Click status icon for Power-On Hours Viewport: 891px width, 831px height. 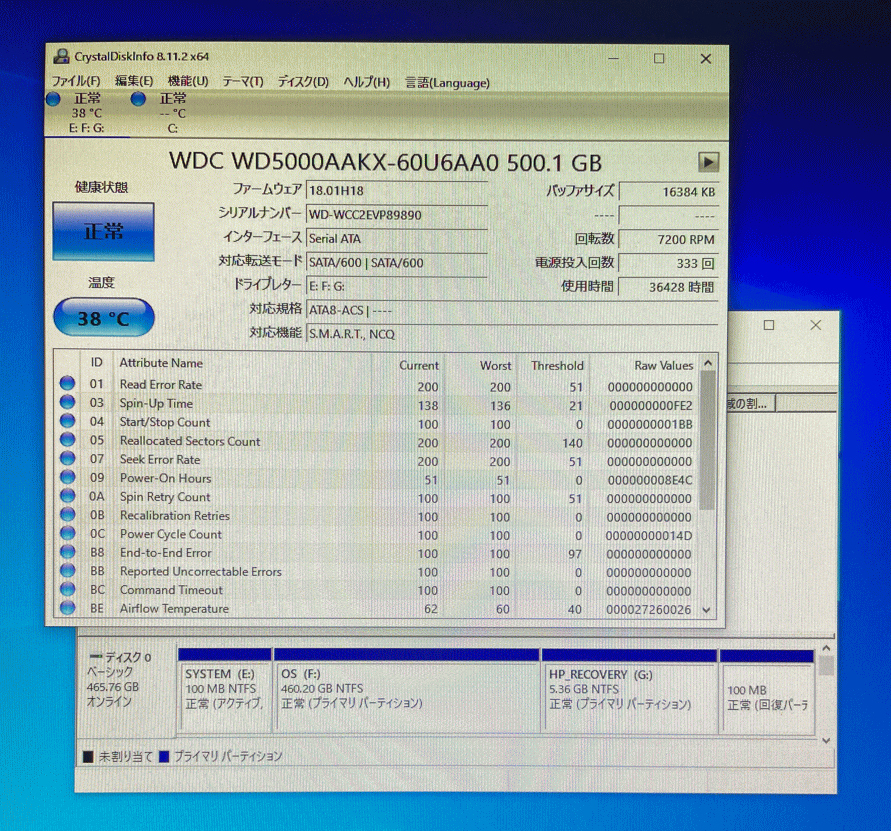click(67, 477)
